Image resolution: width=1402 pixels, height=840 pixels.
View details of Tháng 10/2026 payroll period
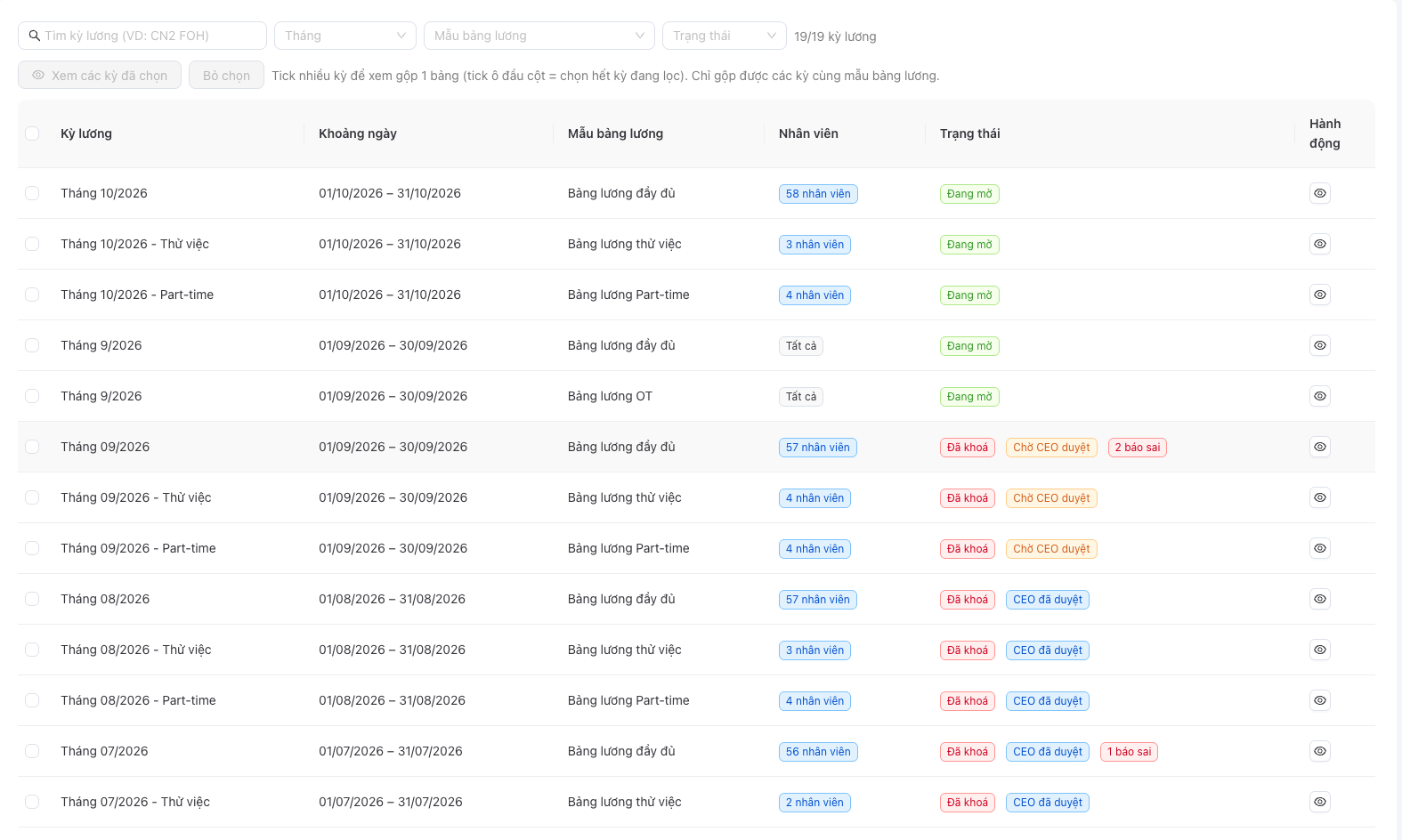click(x=1320, y=193)
